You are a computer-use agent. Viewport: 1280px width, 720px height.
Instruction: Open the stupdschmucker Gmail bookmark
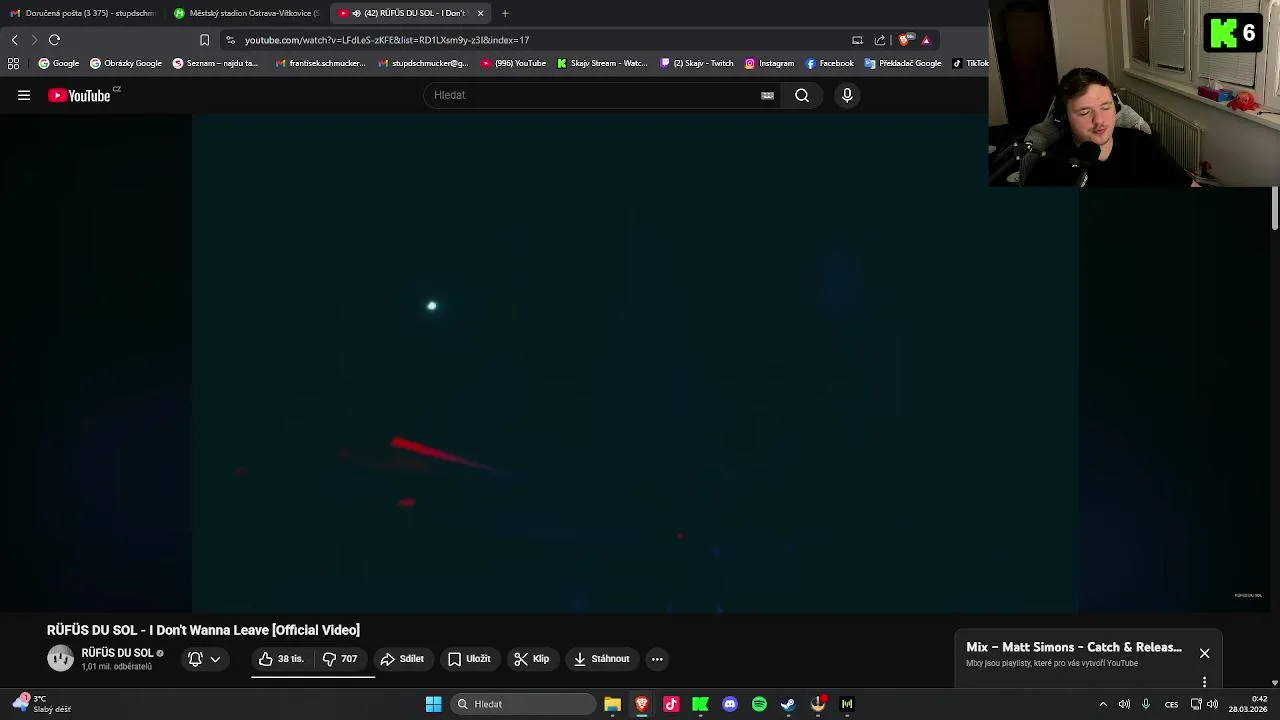click(424, 63)
